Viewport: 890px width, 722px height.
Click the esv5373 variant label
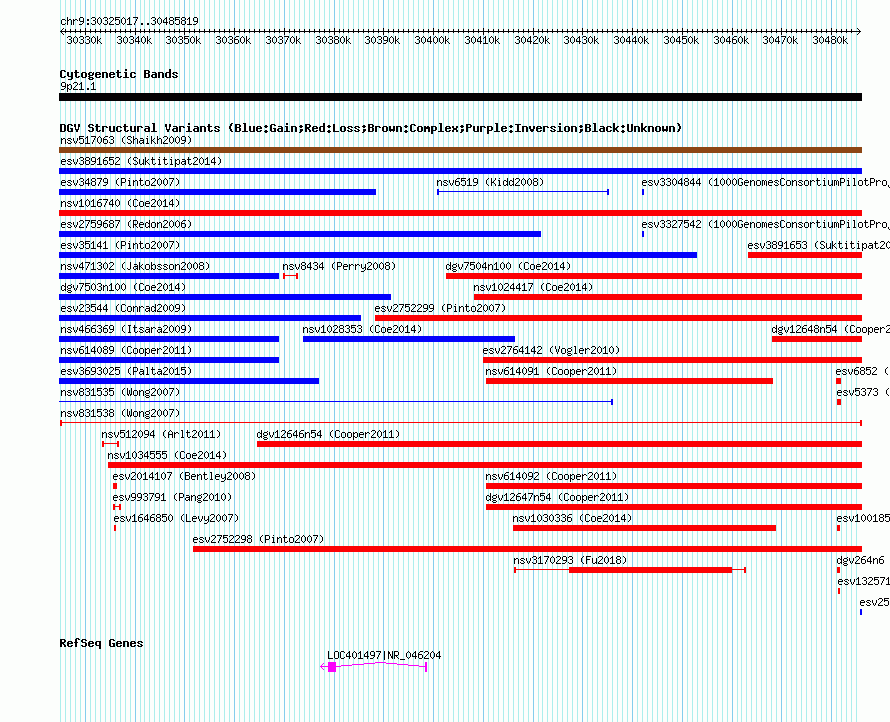[x=863, y=392]
